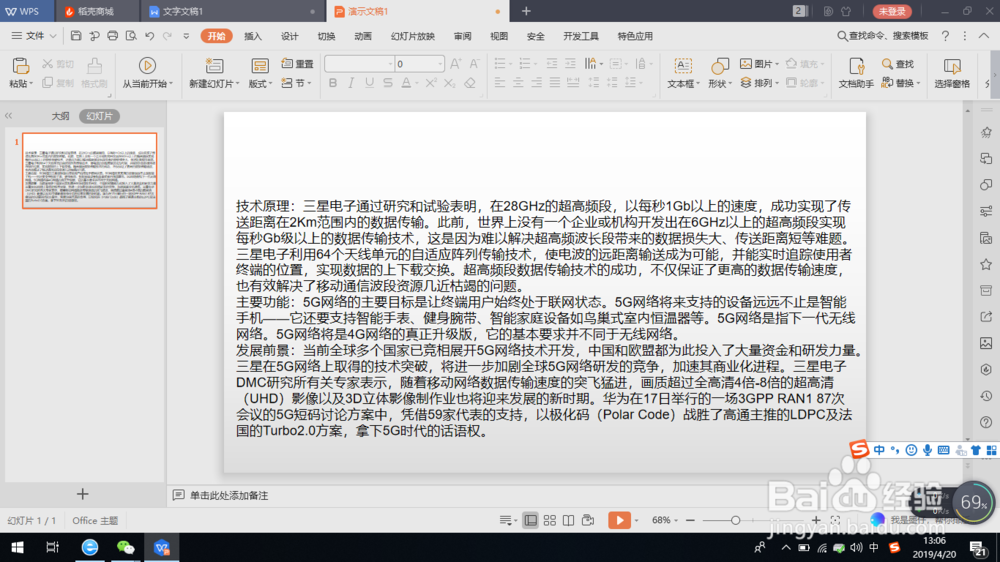Click the Copy (复制) button

point(57,83)
